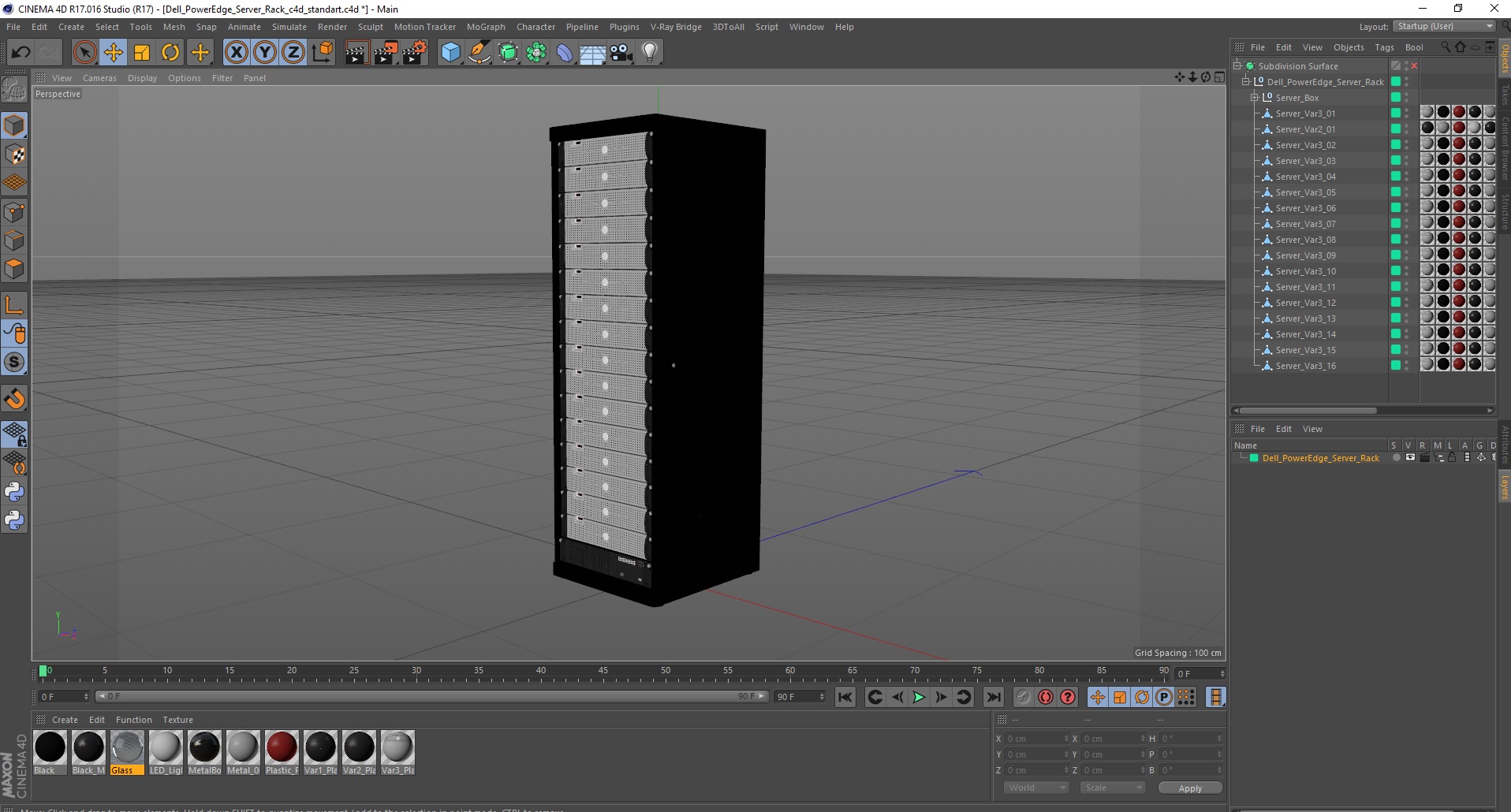Image resolution: width=1511 pixels, height=812 pixels.
Task: Add a Cube primitive object
Action: (450, 53)
